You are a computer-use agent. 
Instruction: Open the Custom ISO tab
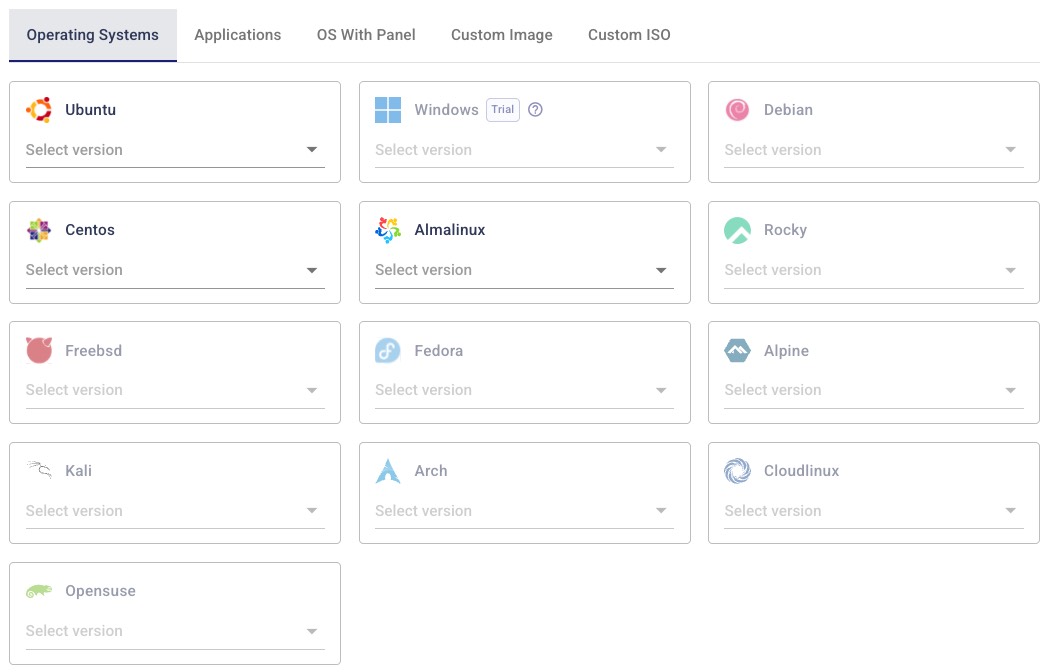click(630, 35)
